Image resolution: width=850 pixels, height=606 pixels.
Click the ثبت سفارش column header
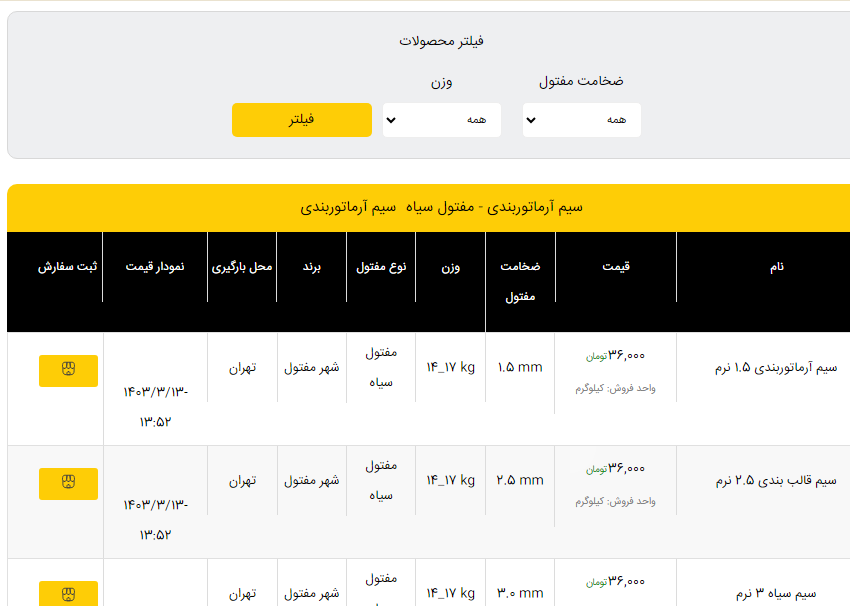pos(68,267)
